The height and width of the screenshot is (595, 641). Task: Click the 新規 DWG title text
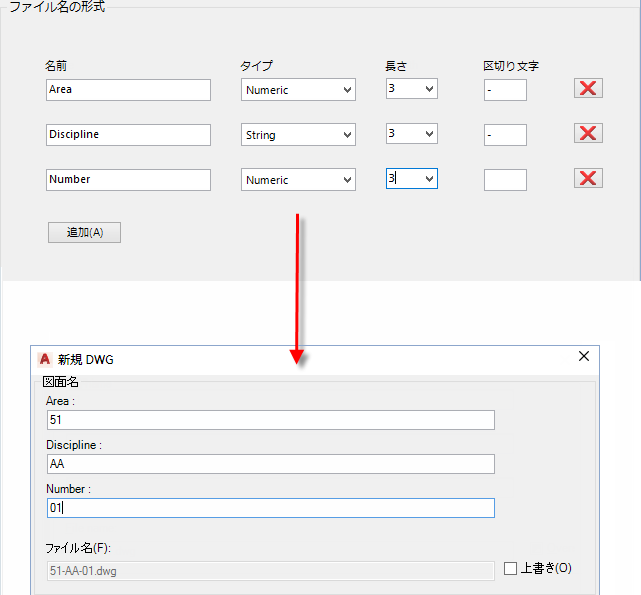pyautogui.click(x=85, y=359)
